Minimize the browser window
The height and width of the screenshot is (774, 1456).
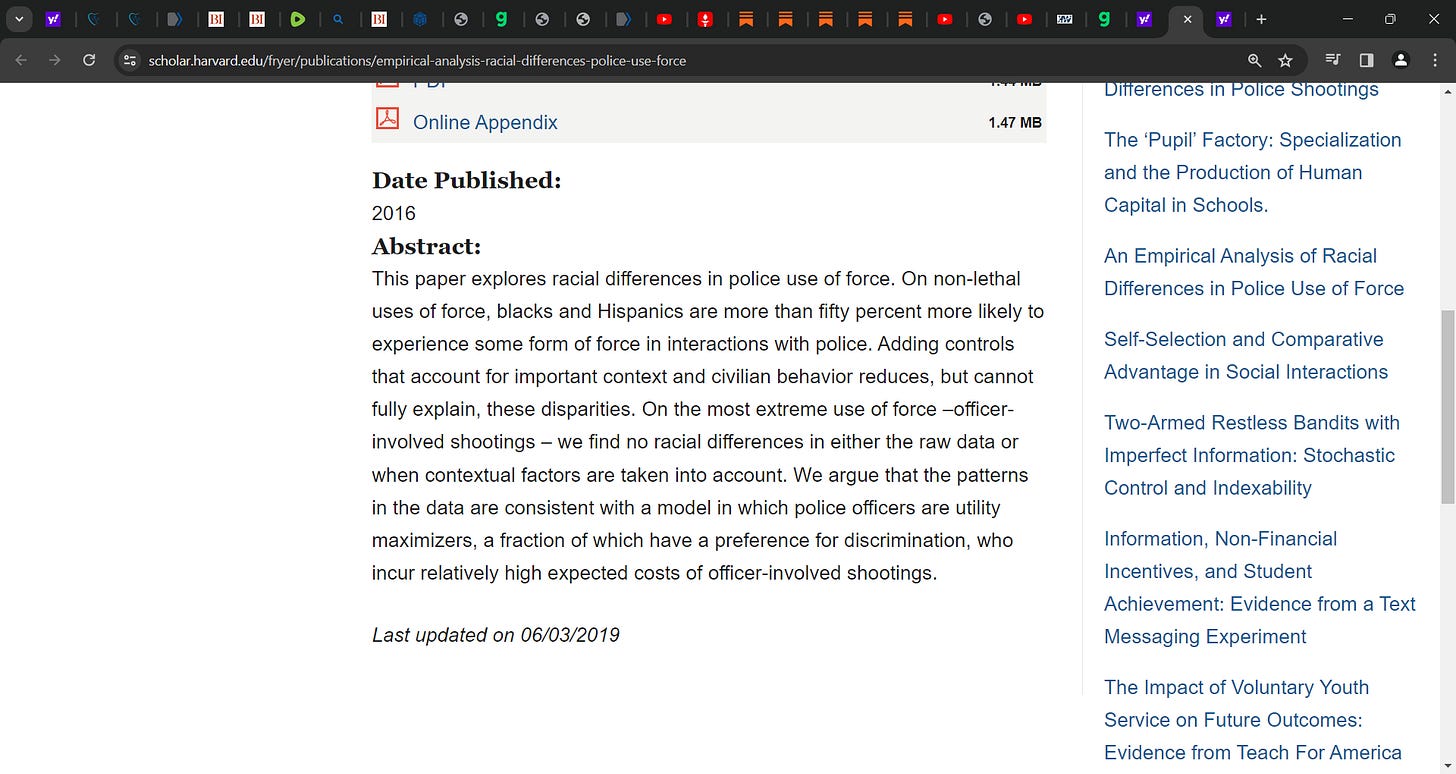pos(1346,19)
